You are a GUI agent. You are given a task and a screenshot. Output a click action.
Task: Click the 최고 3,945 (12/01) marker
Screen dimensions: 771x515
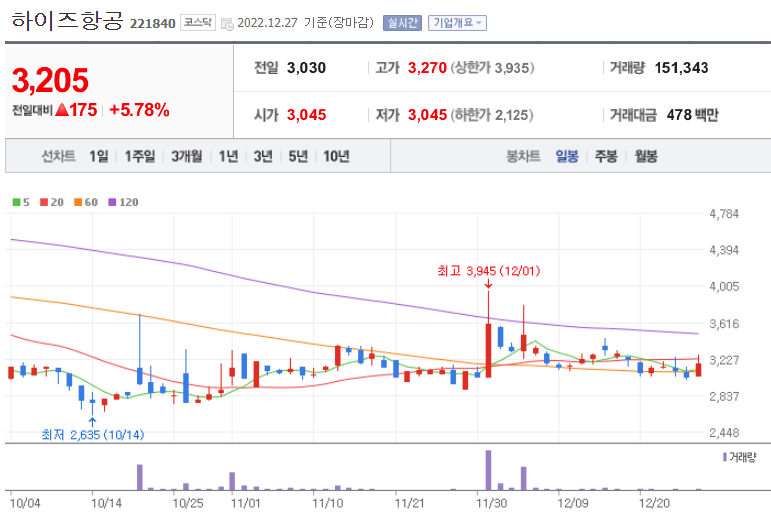(x=488, y=271)
